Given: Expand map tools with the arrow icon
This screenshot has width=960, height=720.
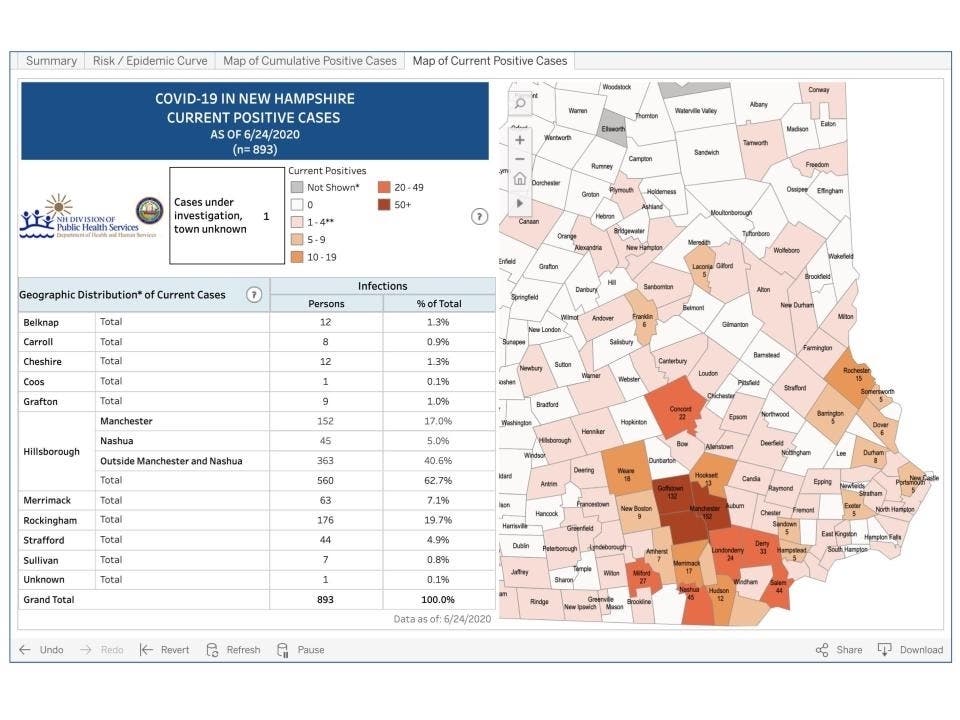Looking at the screenshot, I should (x=520, y=203).
